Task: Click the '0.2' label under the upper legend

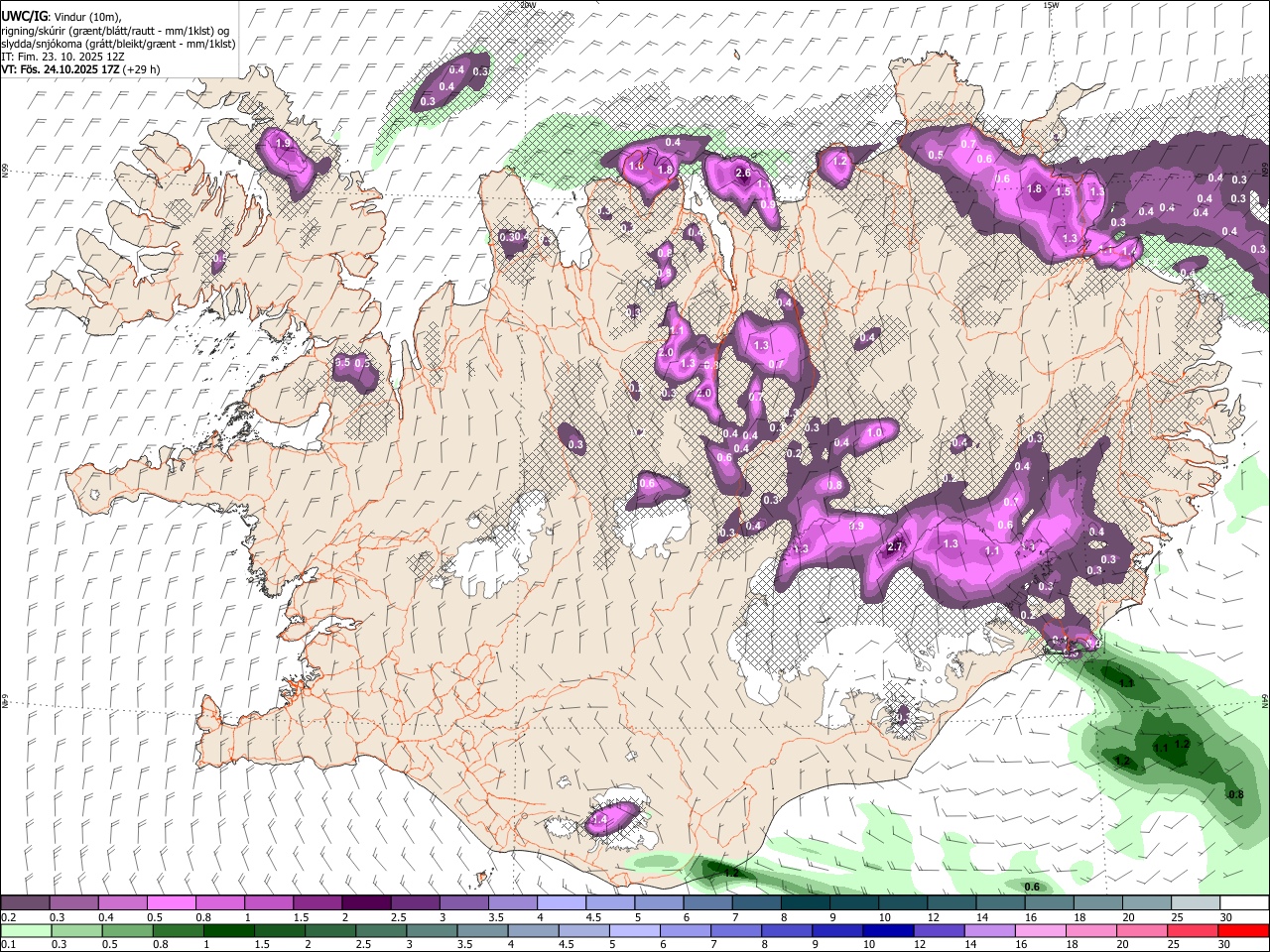Action: [8, 917]
